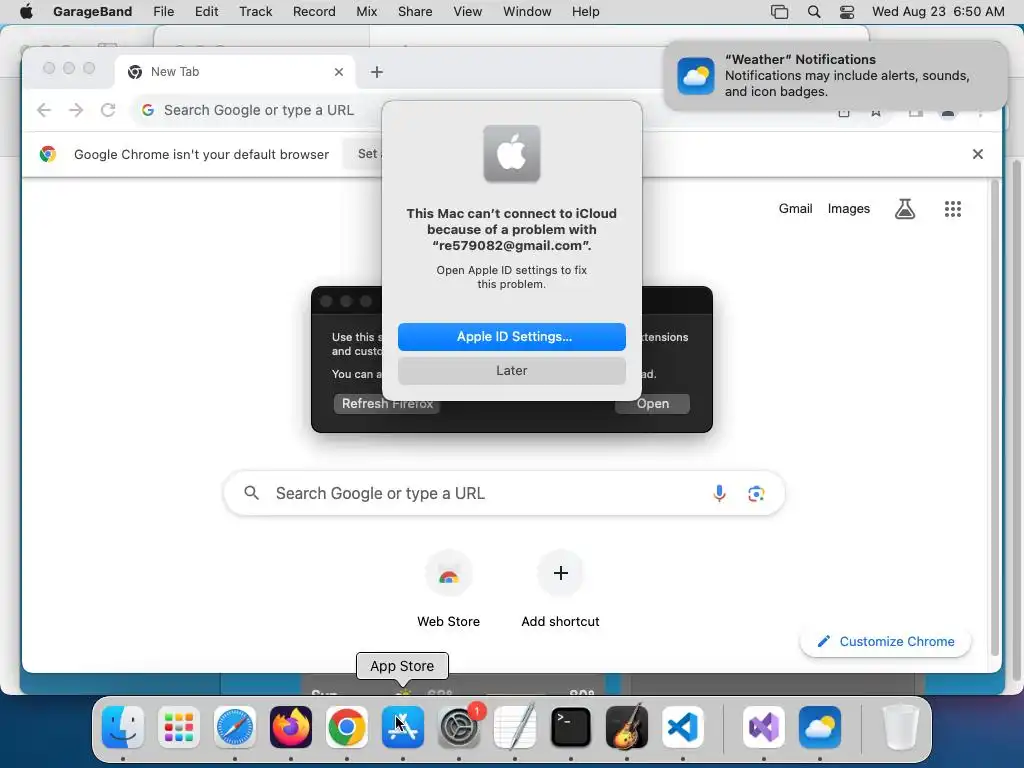This screenshot has height=768, width=1024.
Task: Open Weather app from the dock
Action: tap(820, 727)
